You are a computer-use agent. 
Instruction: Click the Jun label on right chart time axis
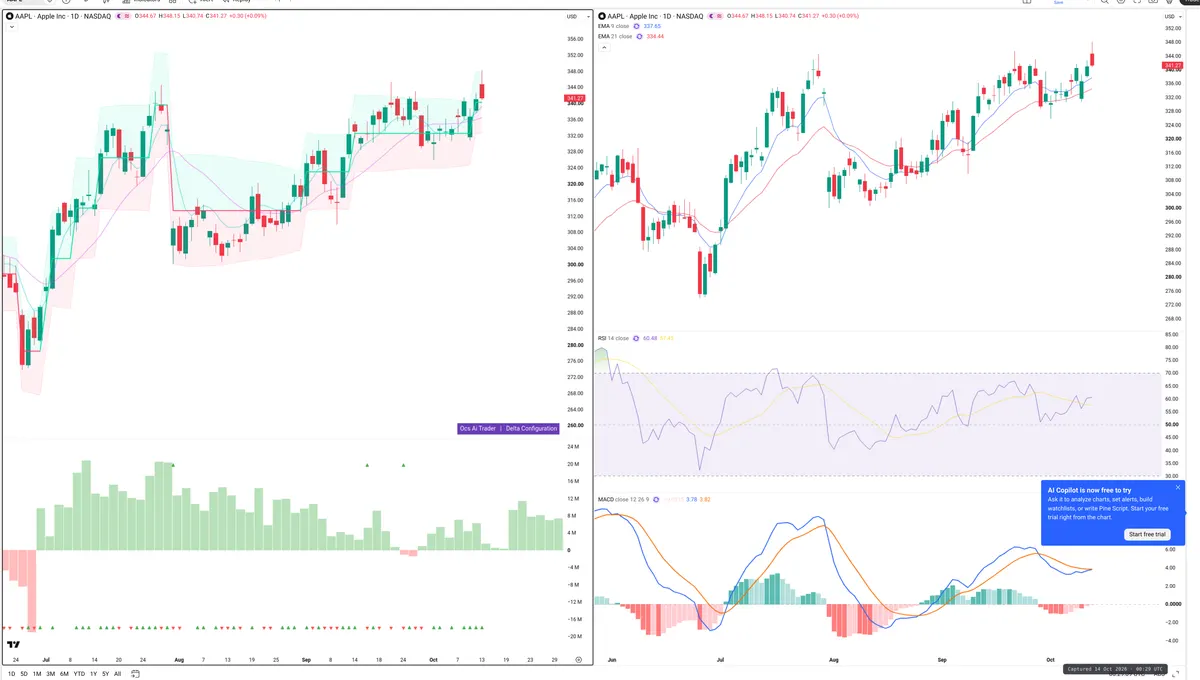click(x=613, y=661)
